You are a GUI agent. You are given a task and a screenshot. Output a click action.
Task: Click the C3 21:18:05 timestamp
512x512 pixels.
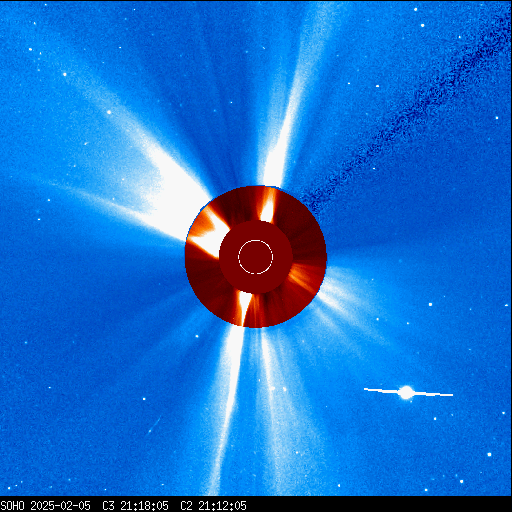point(135,506)
